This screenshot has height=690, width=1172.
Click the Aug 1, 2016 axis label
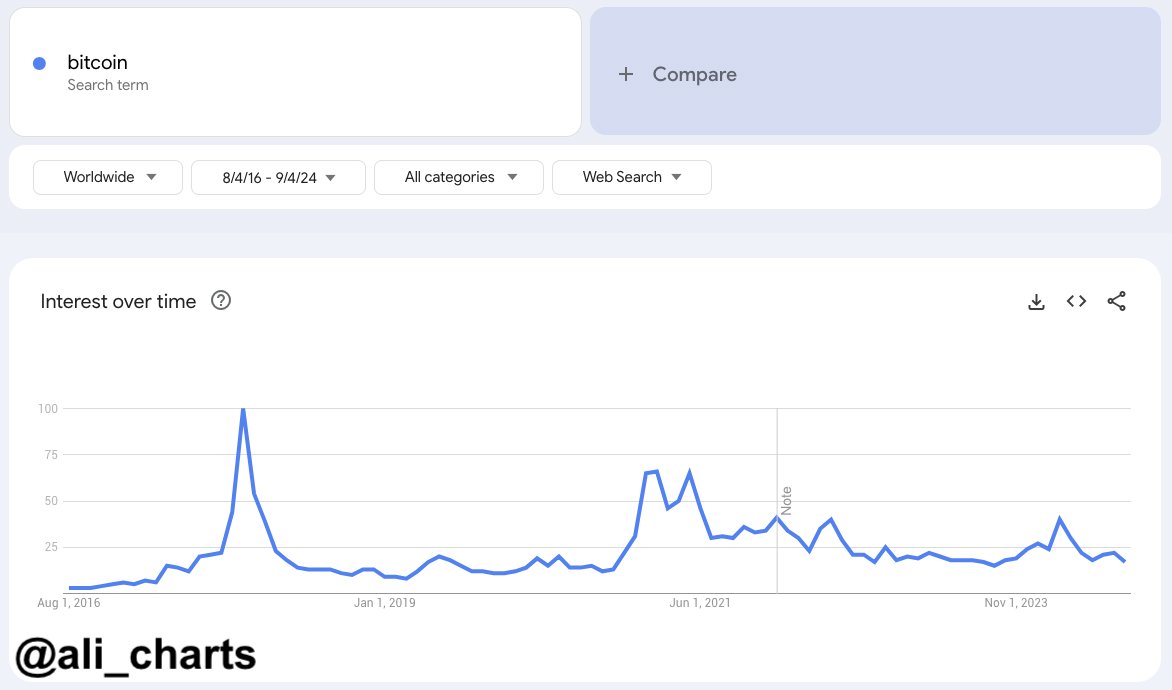(x=69, y=603)
